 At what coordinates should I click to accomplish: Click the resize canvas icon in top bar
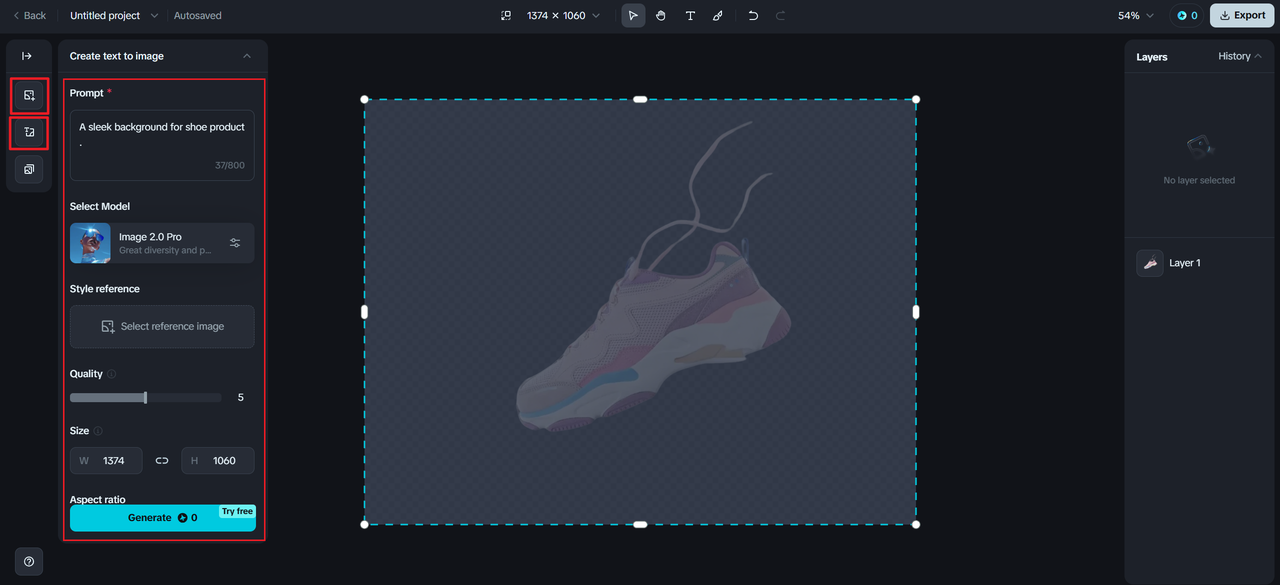coord(506,16)
